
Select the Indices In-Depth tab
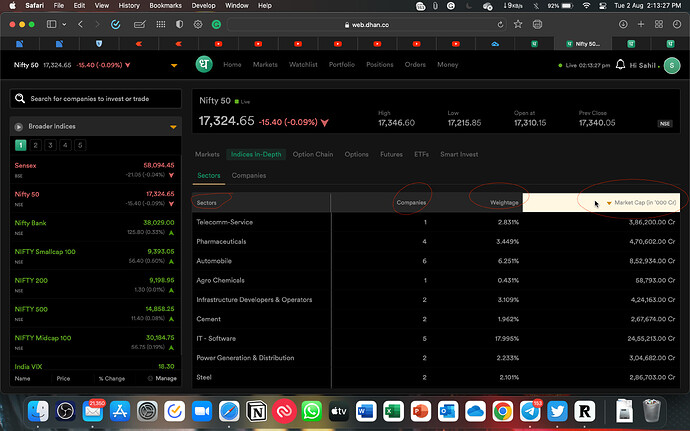coord(256,154)
